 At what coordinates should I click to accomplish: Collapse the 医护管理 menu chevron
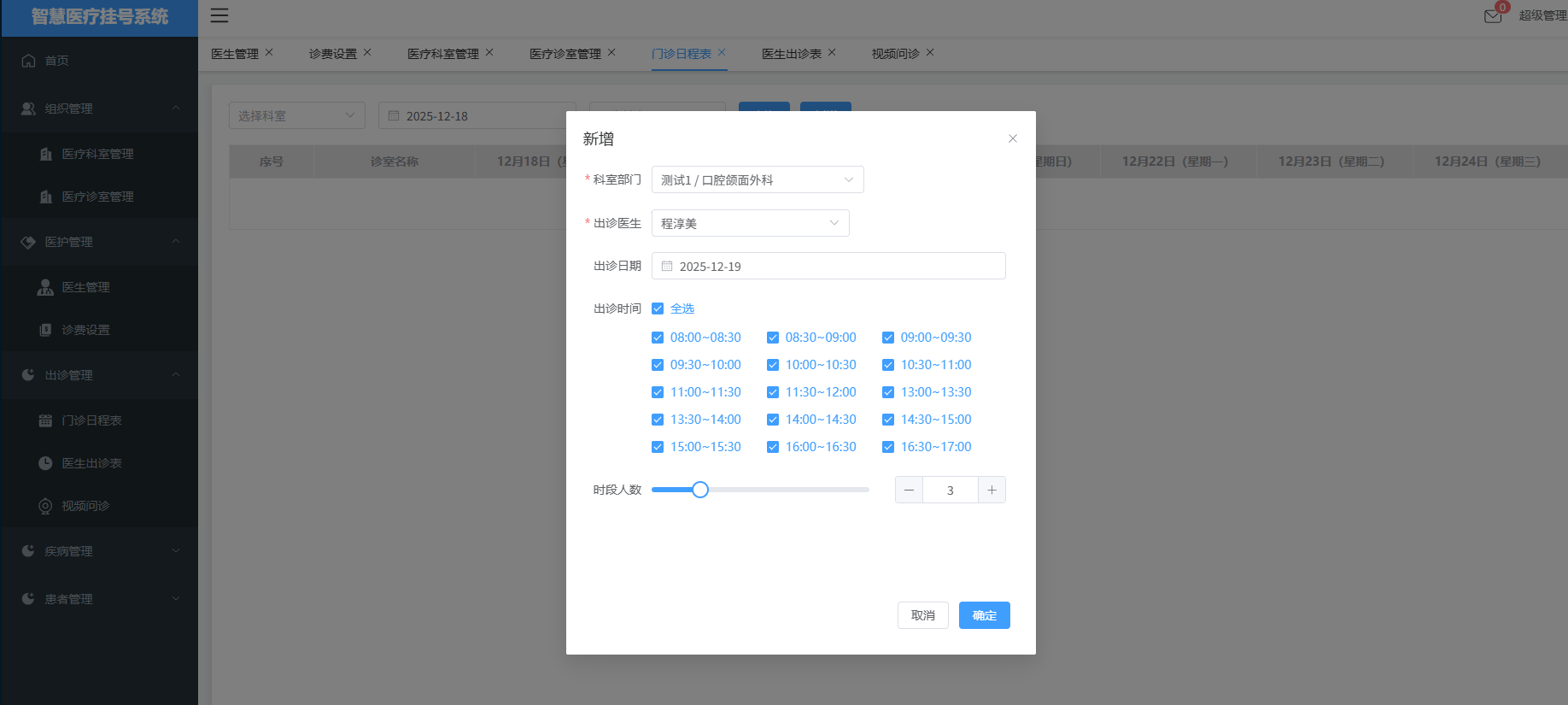click(176, 242)
